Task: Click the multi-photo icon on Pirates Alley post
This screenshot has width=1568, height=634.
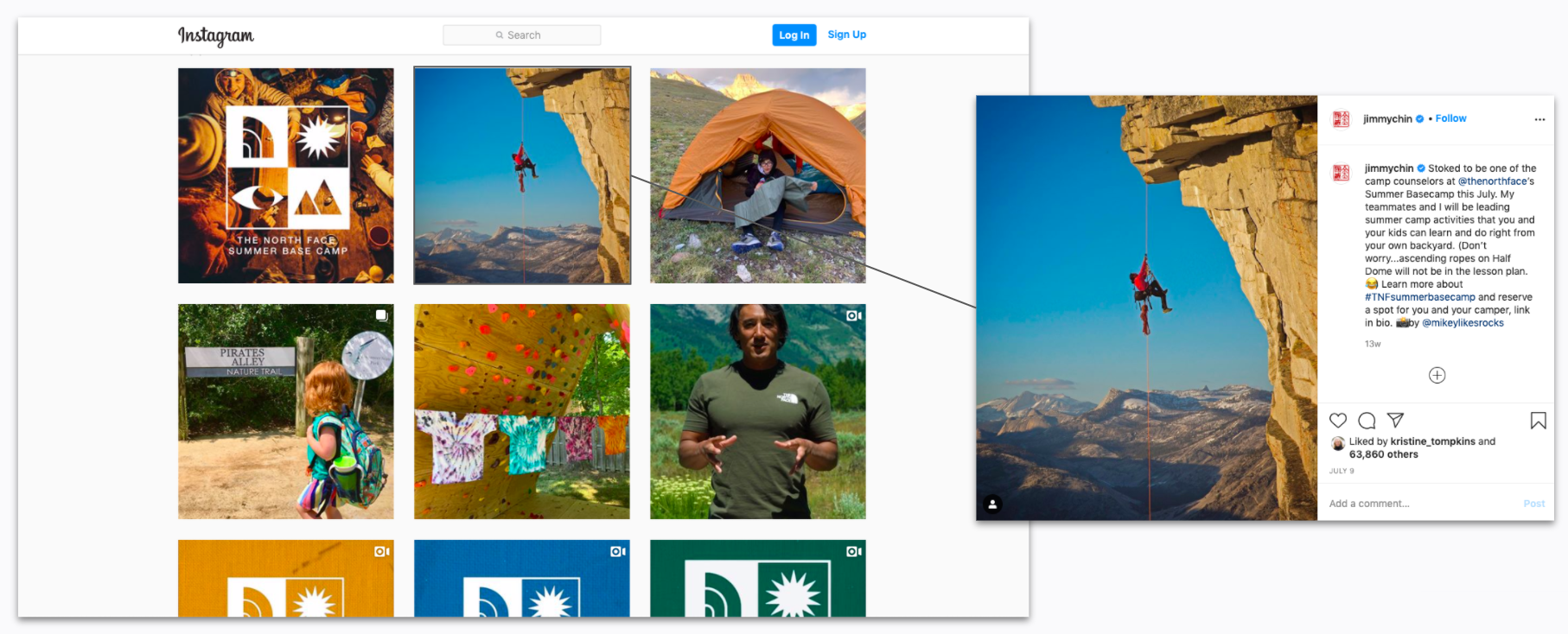Action: (x=381, y=316)
